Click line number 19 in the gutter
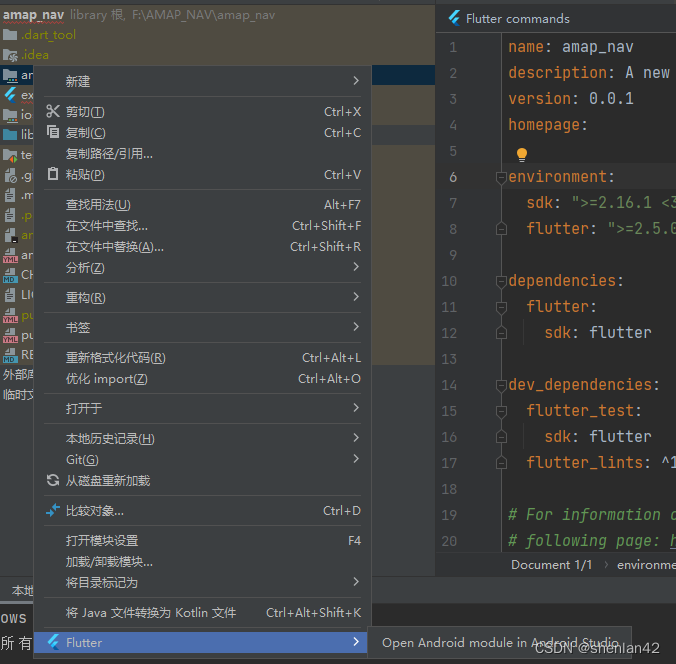The width and height of the screenshot is (676, 664). pyautogui.click(x=449, y=515)
